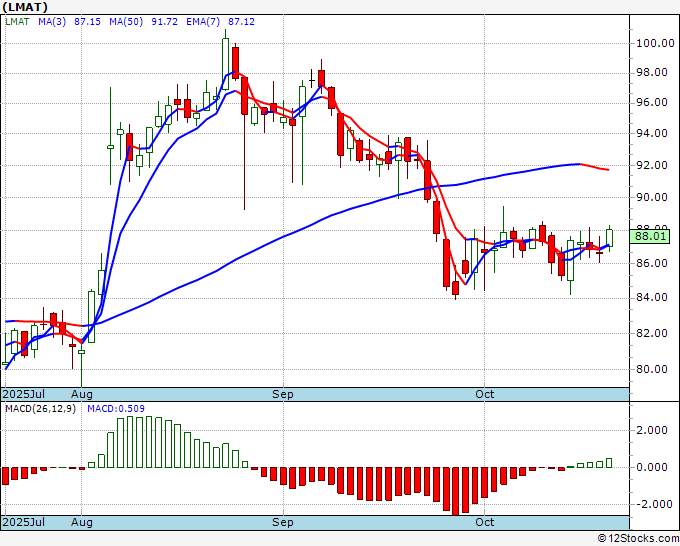Click the MA(3) value 87.15
Image resolution: width=680 pixels, height=546 pixels.
click(87, 22)
